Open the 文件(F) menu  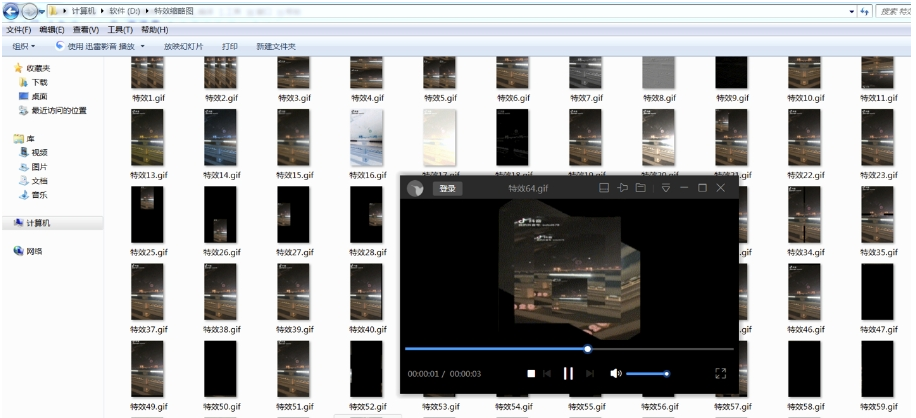[x=19, y=30]
